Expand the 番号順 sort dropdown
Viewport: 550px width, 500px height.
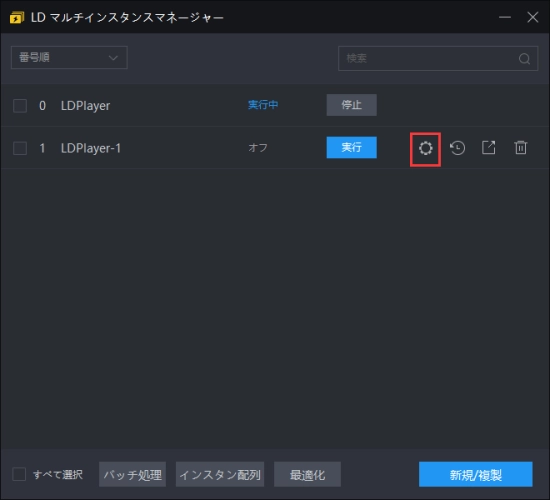[x=69, y=58]
